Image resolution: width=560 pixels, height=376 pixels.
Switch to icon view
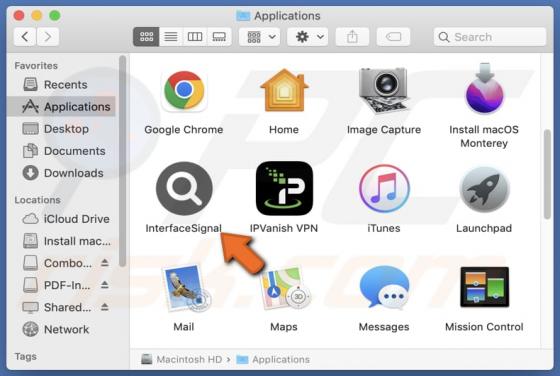(x=146, y=37)
